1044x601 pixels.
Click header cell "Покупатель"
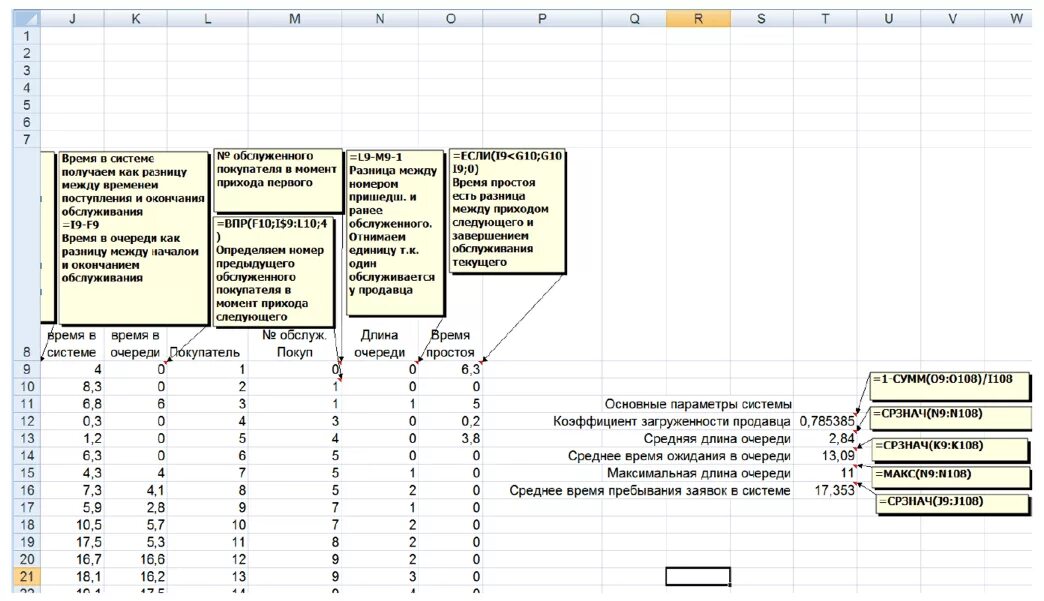pyautogui.click(x=205, y=352)
